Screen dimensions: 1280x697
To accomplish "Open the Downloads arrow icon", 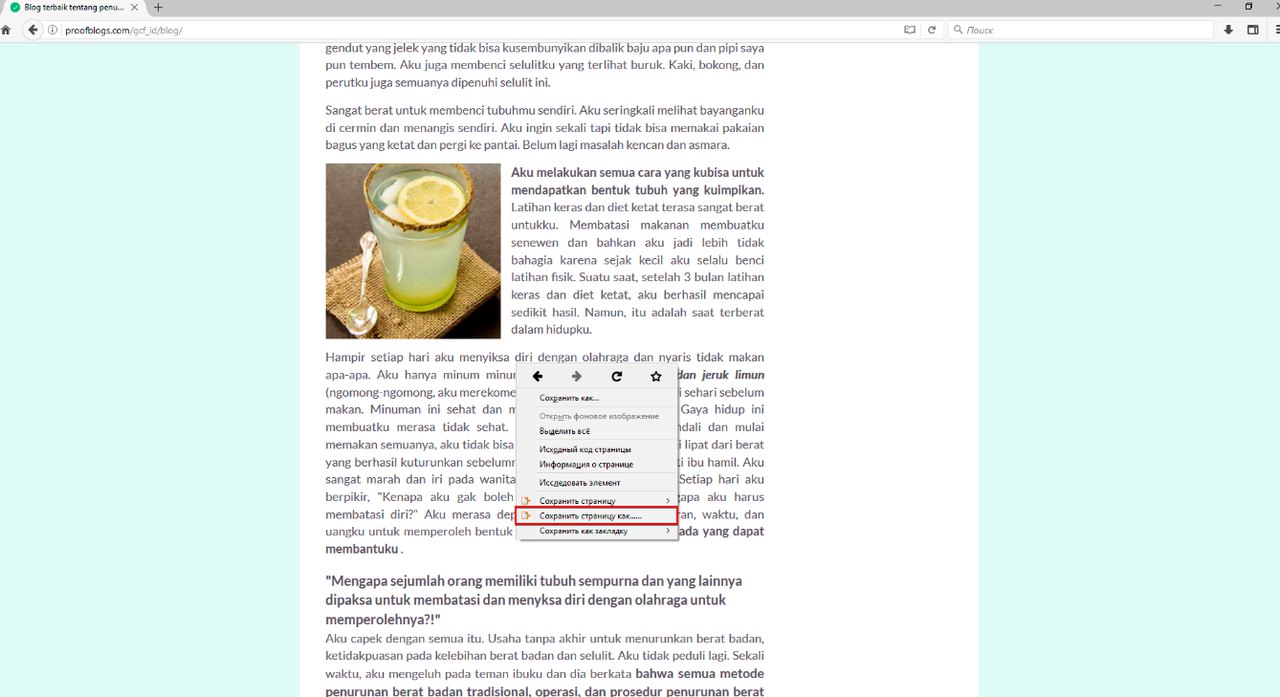I will pyautogui.click(x=1228, y=30).
